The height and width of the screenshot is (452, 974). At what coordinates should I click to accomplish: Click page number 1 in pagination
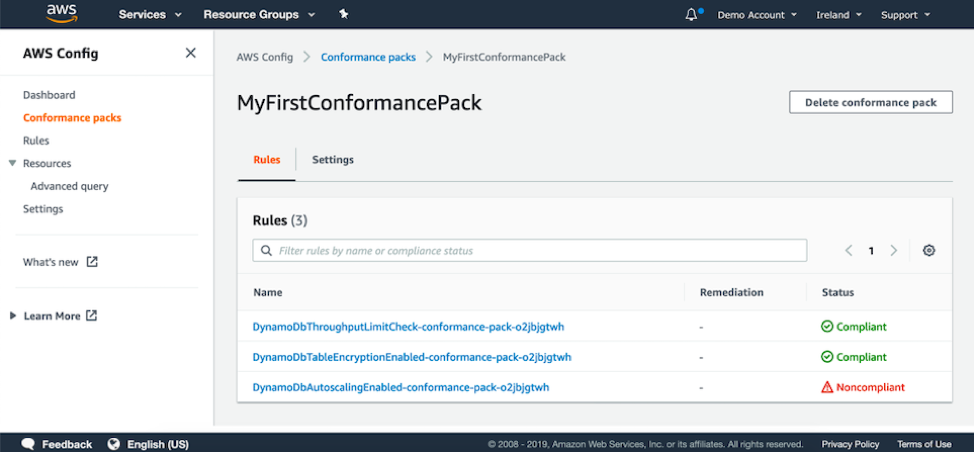click(x=872, y=251)
